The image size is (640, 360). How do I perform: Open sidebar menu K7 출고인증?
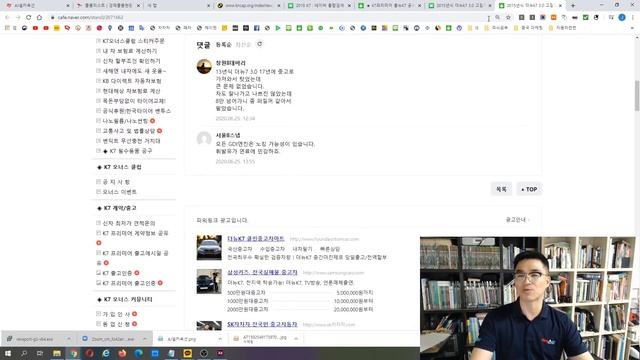tap(118, 273)
